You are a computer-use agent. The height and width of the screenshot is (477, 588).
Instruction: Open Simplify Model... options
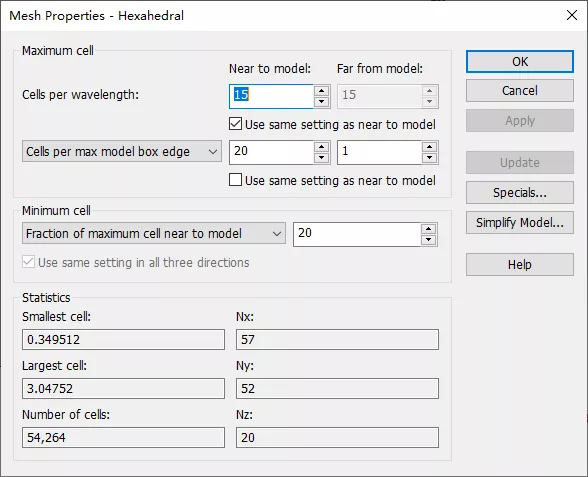(x=520, y=222)
